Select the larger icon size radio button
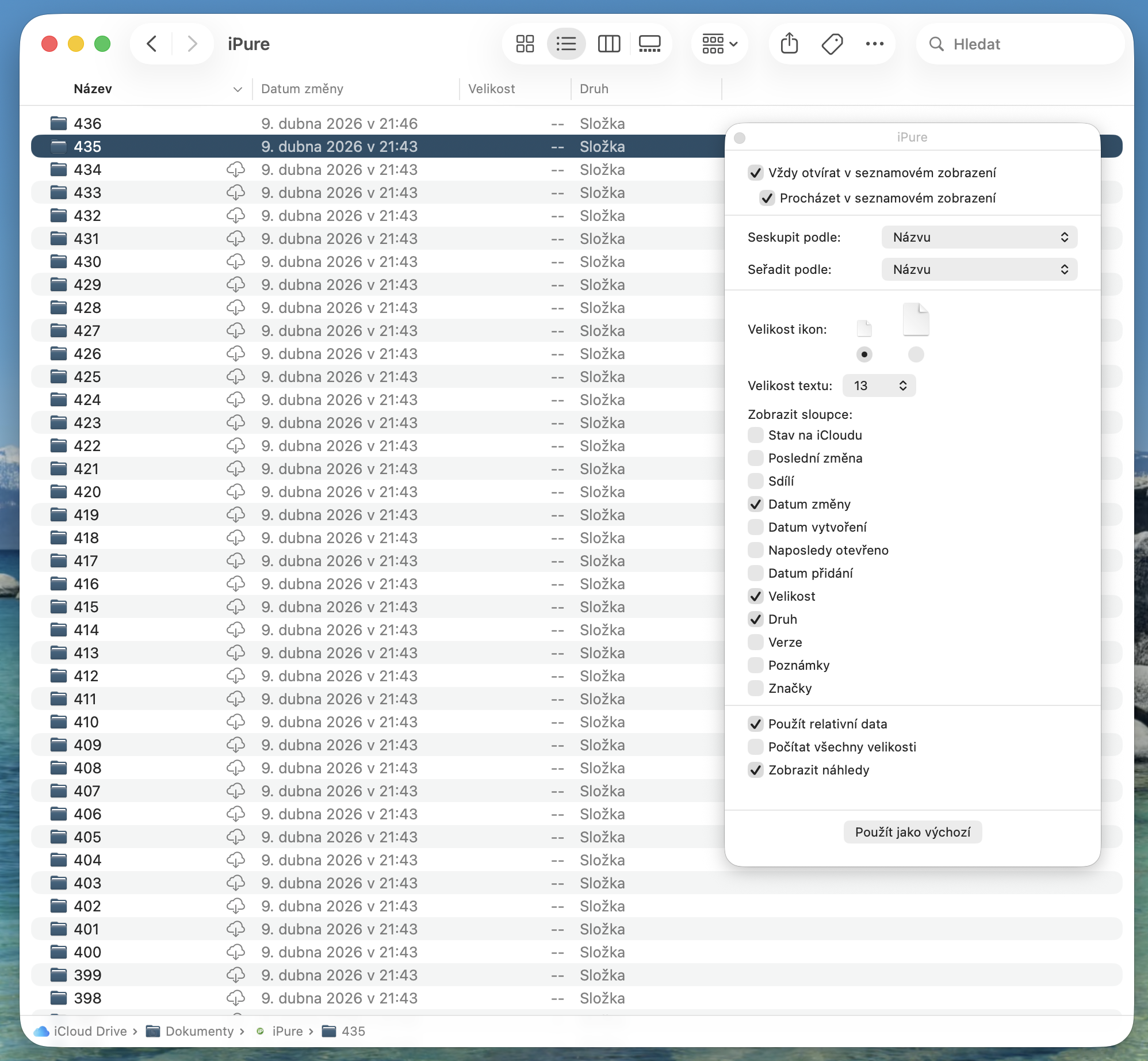1148x1061 pixels. 916,354
